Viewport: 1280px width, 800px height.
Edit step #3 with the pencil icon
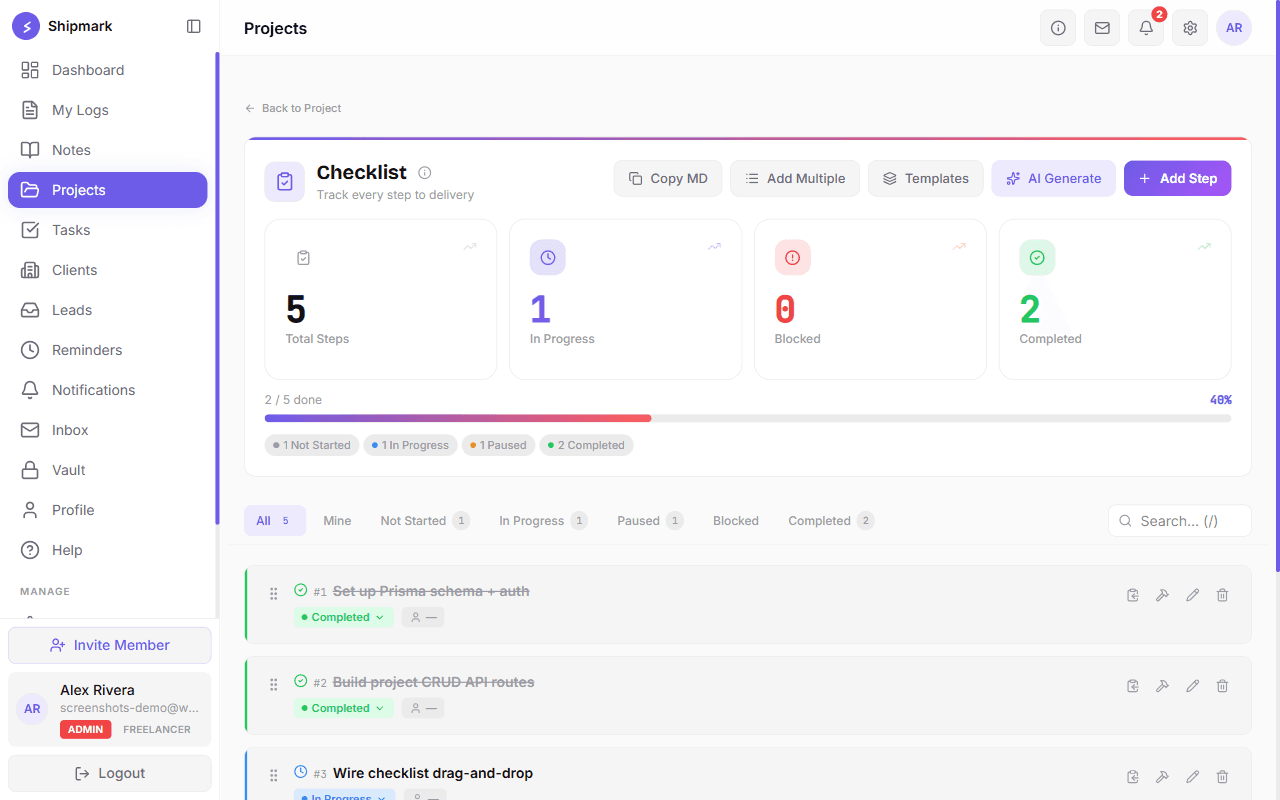point(1192,777)
